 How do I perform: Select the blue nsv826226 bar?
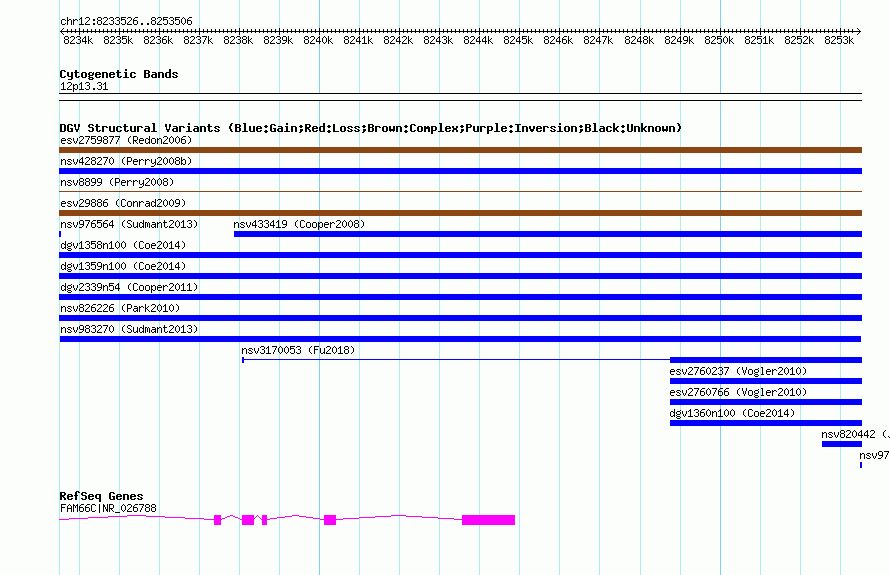click(x=460, y=318)
